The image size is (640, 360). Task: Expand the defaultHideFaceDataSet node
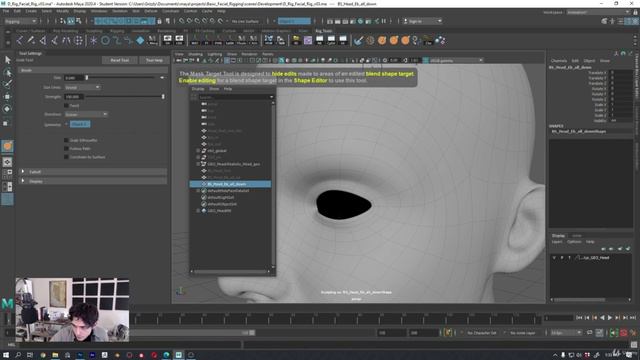tap(198, 191)
